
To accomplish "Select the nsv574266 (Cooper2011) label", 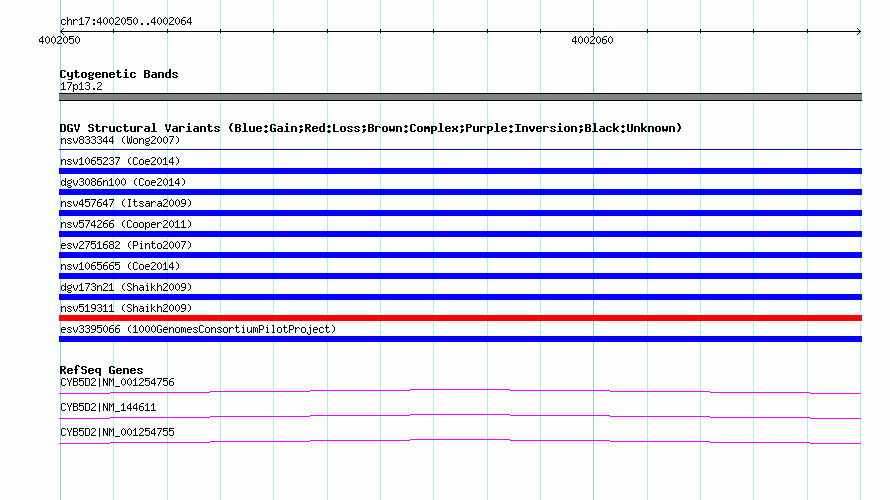I will (x=126, y=224).
